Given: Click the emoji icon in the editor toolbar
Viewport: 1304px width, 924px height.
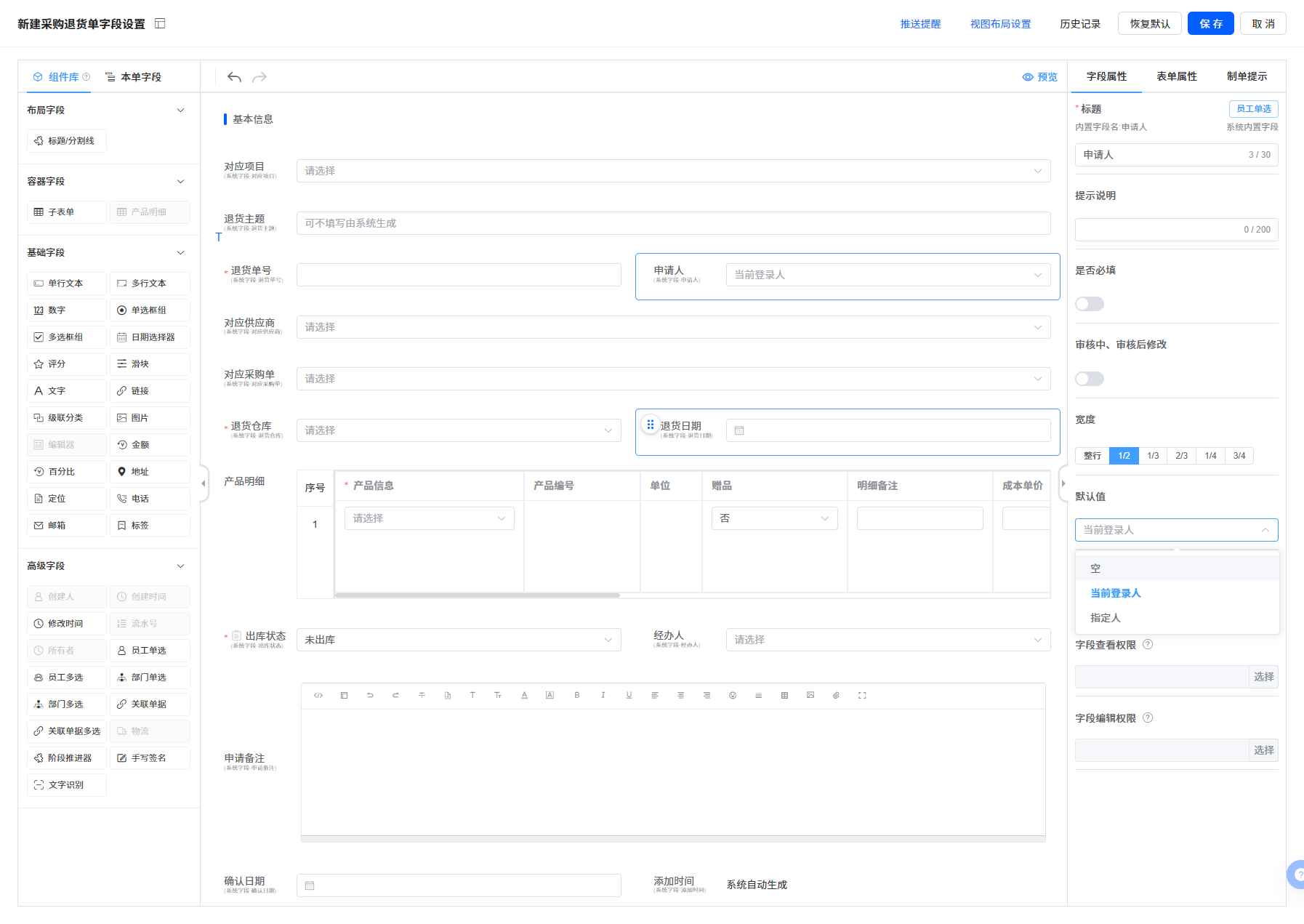Looking at the screenshot, I should pyautogui.click(x=733, y=696).
